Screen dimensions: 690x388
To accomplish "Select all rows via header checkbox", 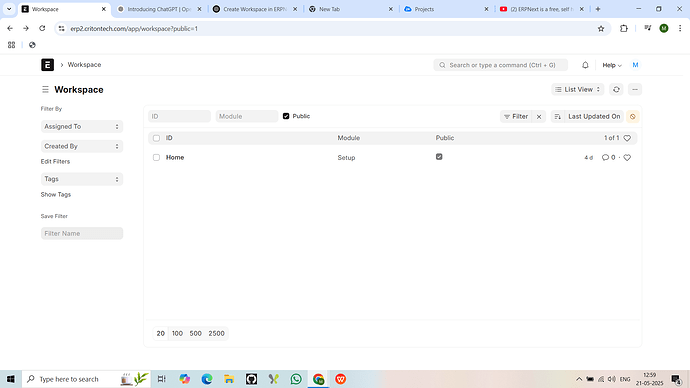I will (156, 138).
